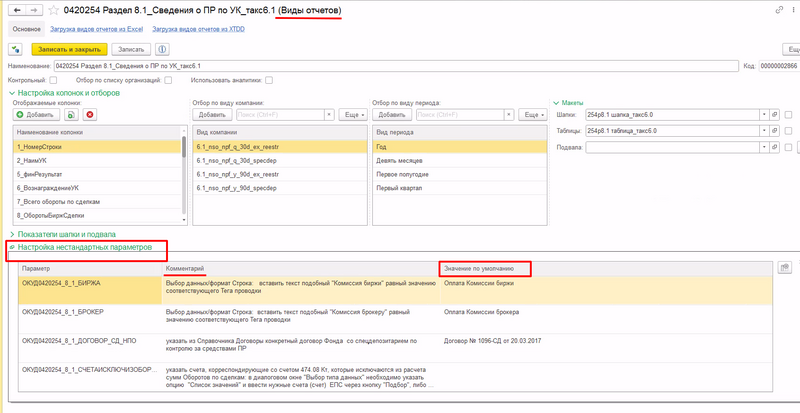Toggle the Контрольный checkbox

click(x=53, y=80)
